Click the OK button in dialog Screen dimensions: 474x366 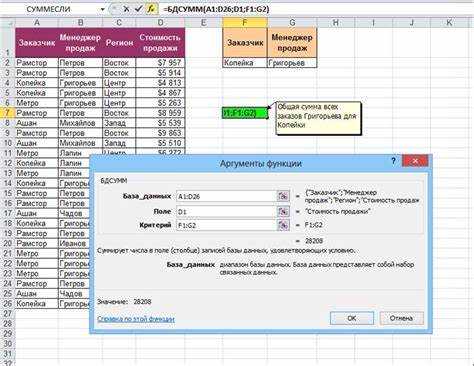[x=352, y=318]
